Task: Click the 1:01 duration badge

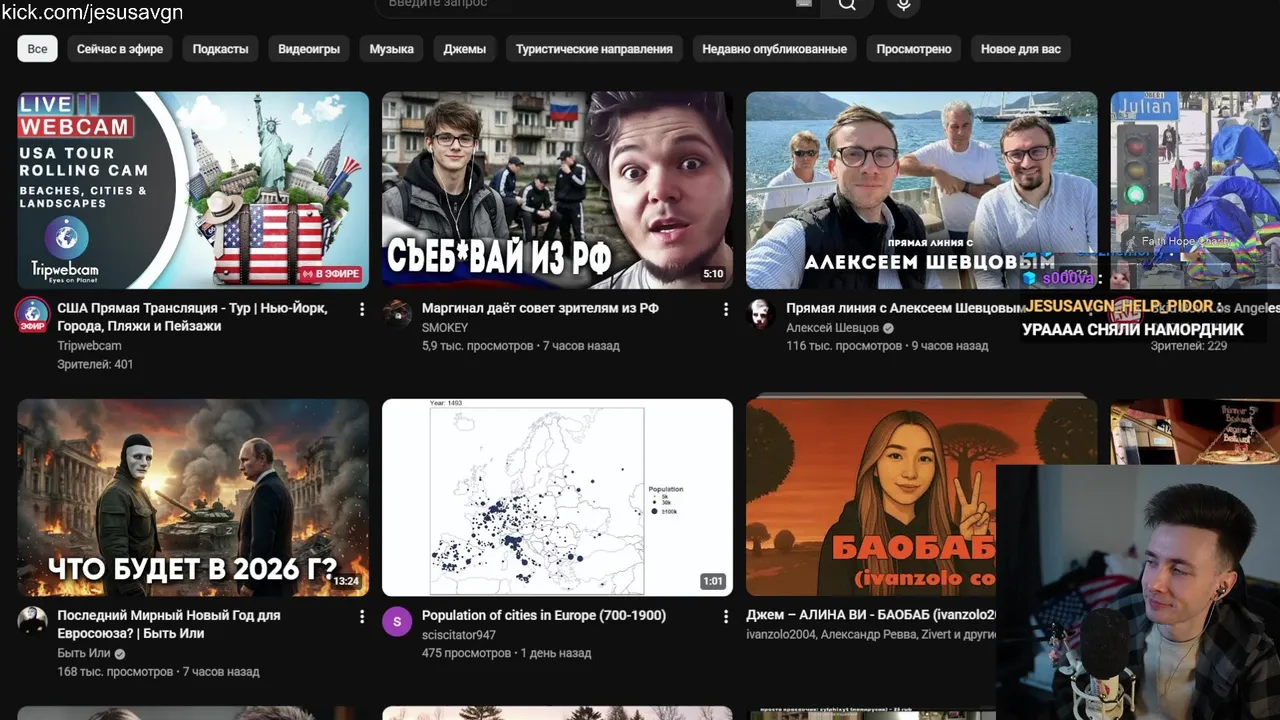Action: coord(713,581)
